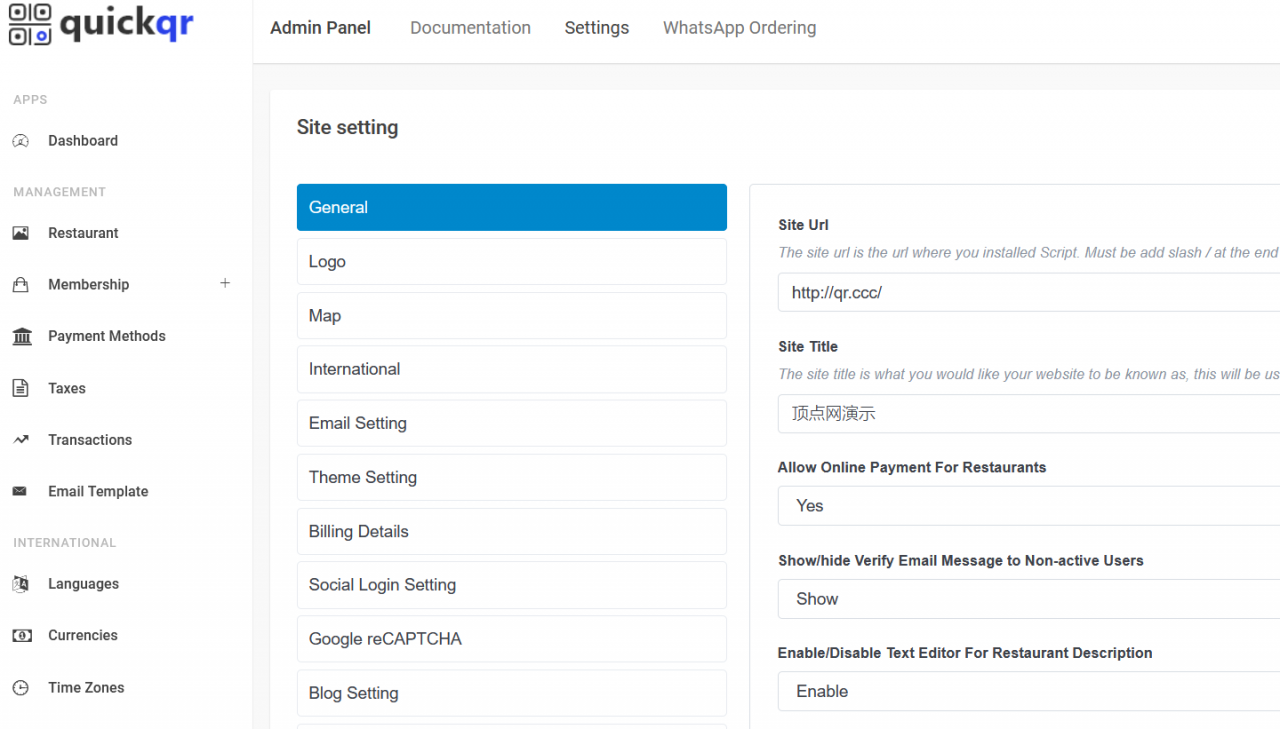Screen dimensions: 1280x729
Task: Open Time Zones in the sidebar
Action: point(86,688)
